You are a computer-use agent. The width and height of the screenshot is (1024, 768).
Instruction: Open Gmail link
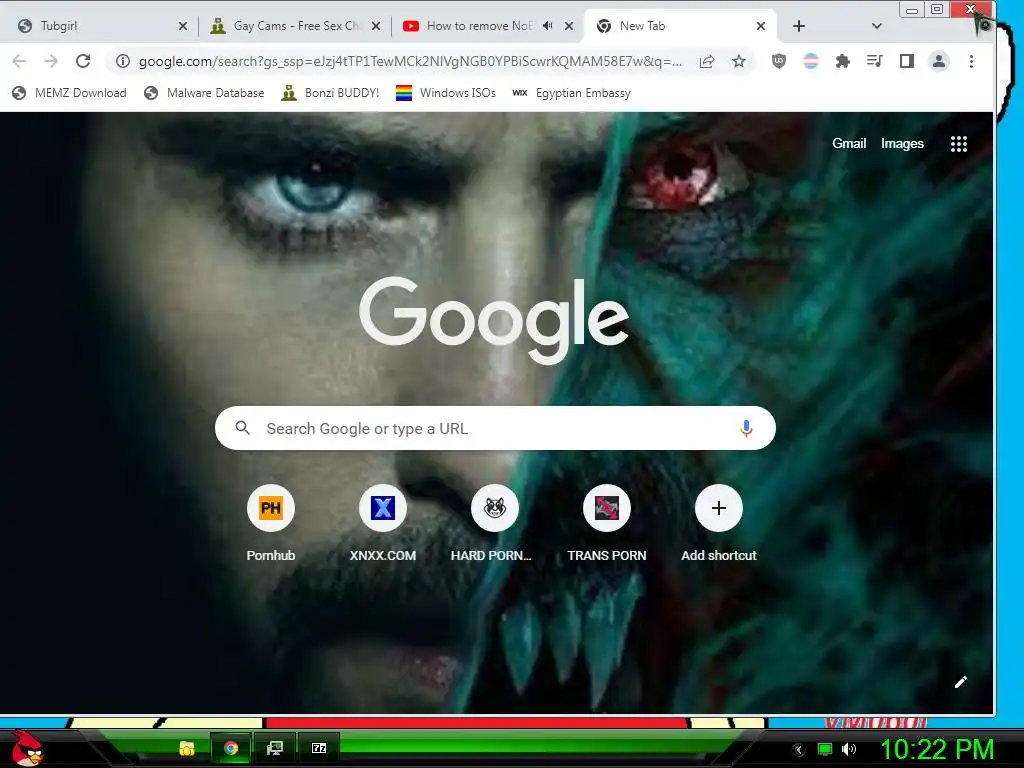click(849, 144)
